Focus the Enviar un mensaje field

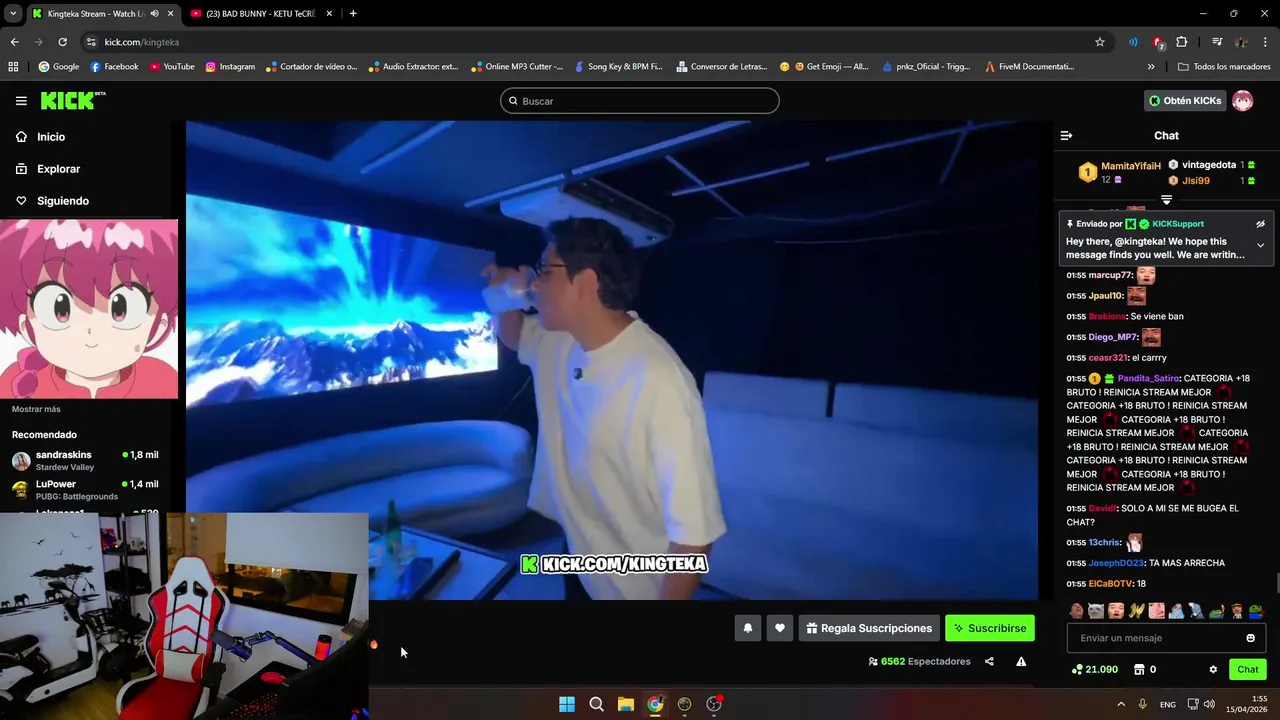click(x=1166, y=638)
